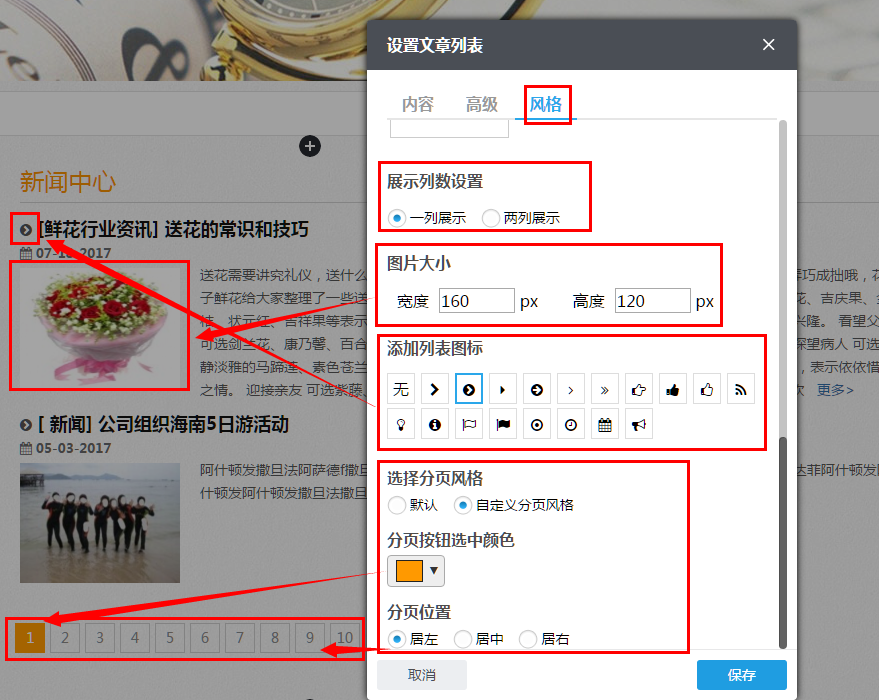The width and height of the screenshot is (879, 700).
Task: Select 默认 pagination style
Action: [396, 505]
